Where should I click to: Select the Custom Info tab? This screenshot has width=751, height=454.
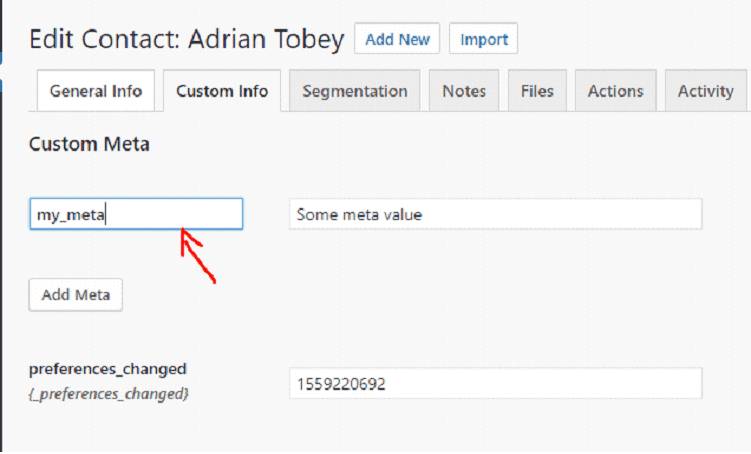[222, 91]
